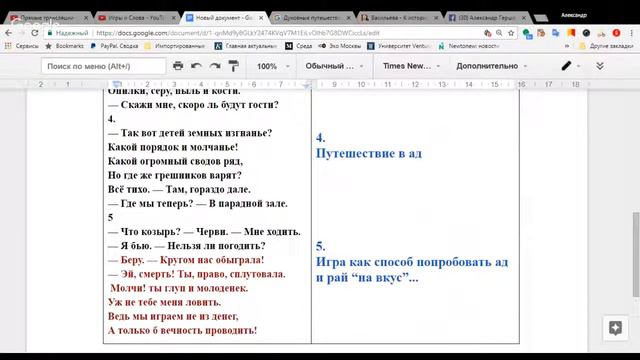Click the 'Поиск по меню (Alt+/)' search field
Viewport: 640px width, 360px height.
pos(103,66)
